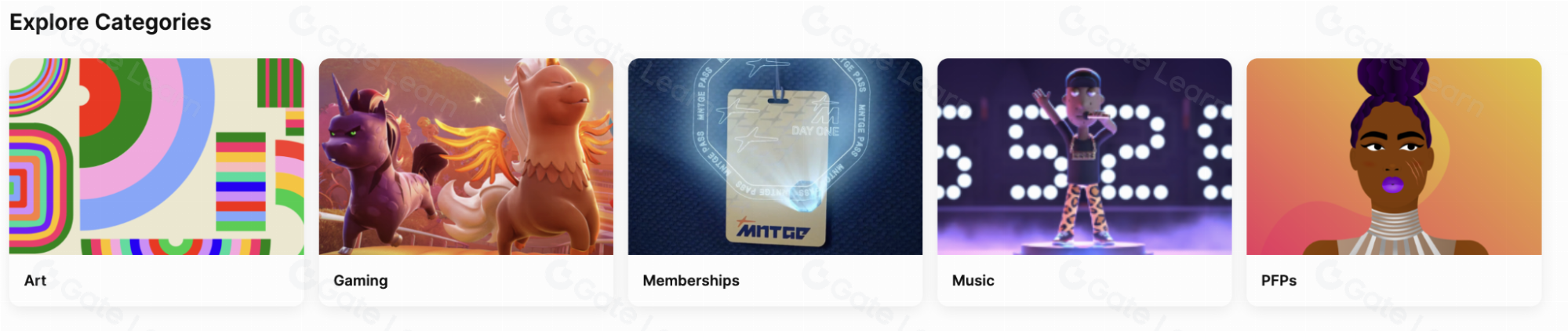Image resolution: width=1568 pixels, height=331 pixels.
Task: Click the striped rainbow rectangle in Art image
Action: pyautogui.click(x=241, y=182)
